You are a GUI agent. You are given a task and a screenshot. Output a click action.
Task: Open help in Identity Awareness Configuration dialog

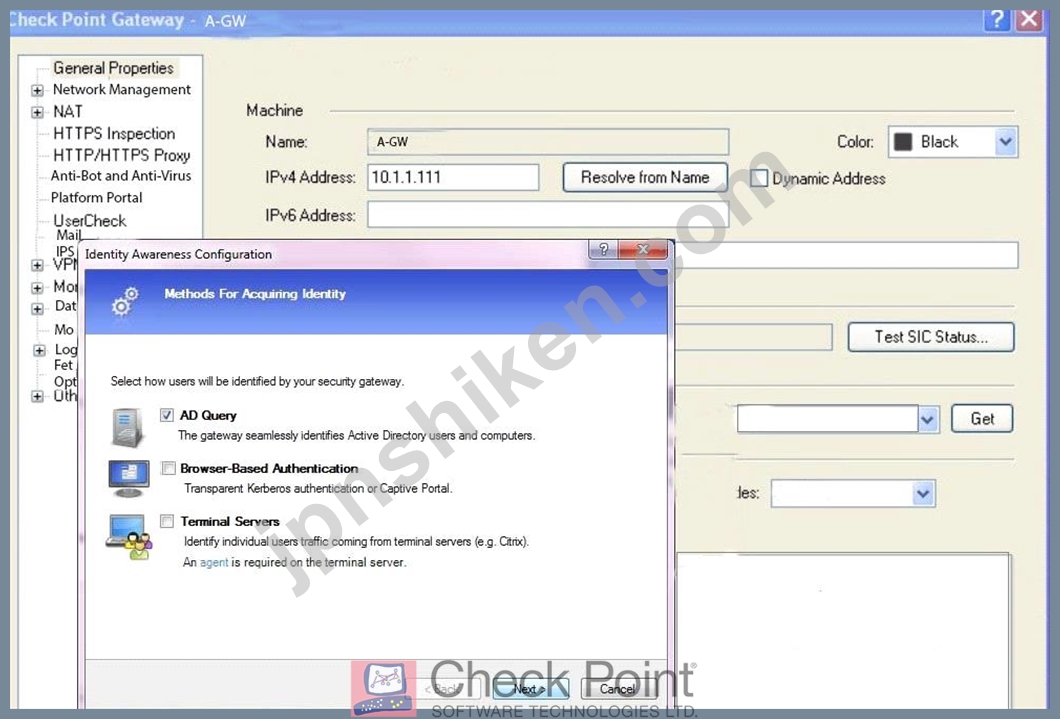coord(603,249)
